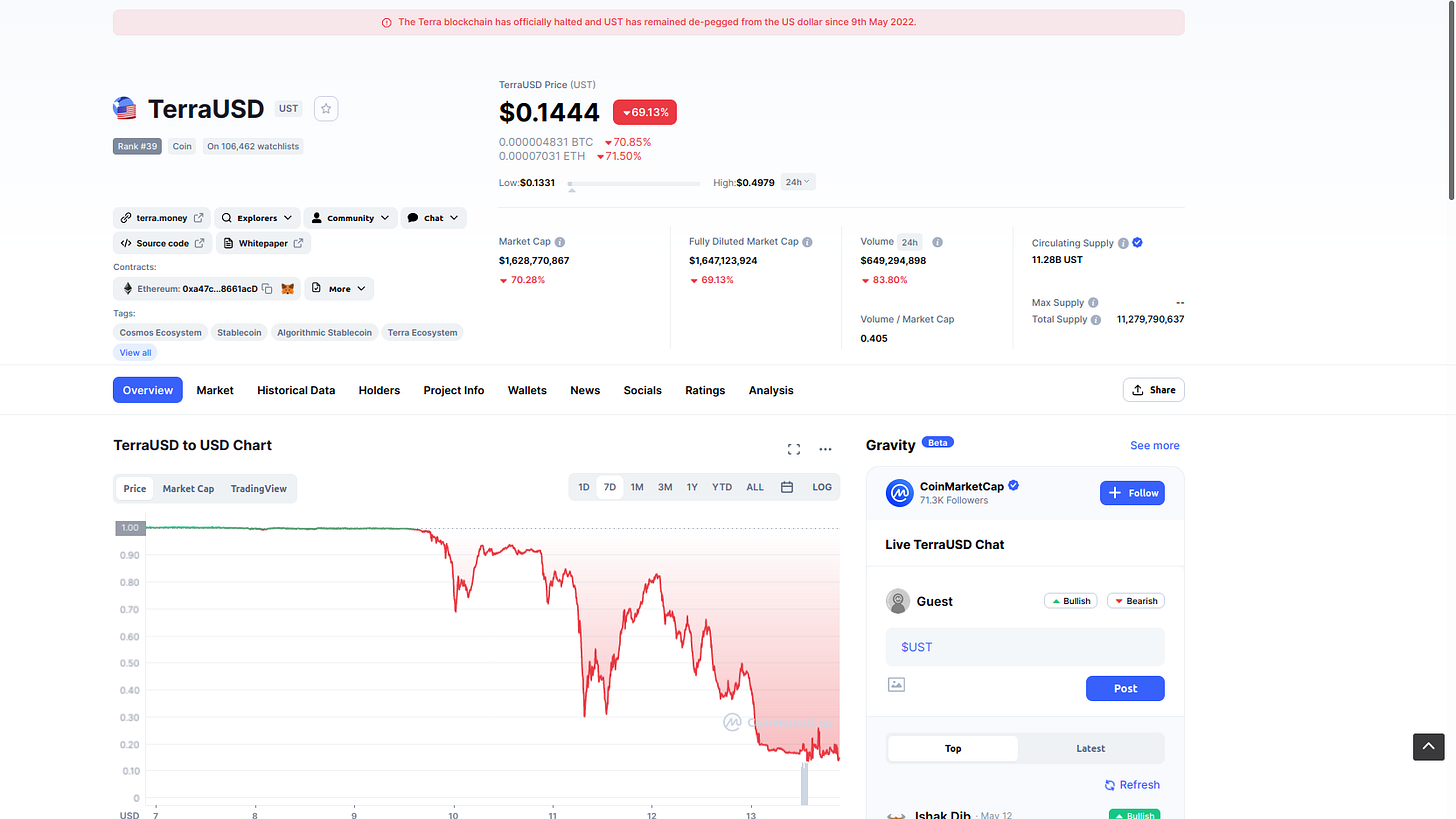
Task: Click the Algorithmic Stablecoin tag
Action: coord(324,333)
